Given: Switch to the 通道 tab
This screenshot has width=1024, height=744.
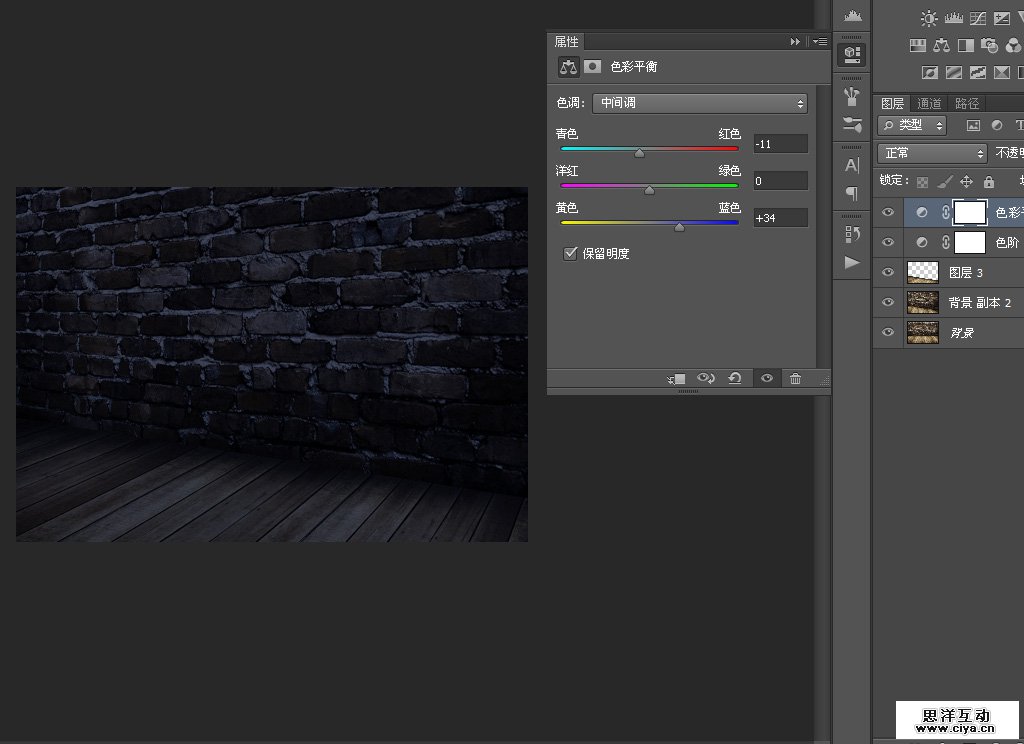Looking at the screenshot, I should point(929,103).
